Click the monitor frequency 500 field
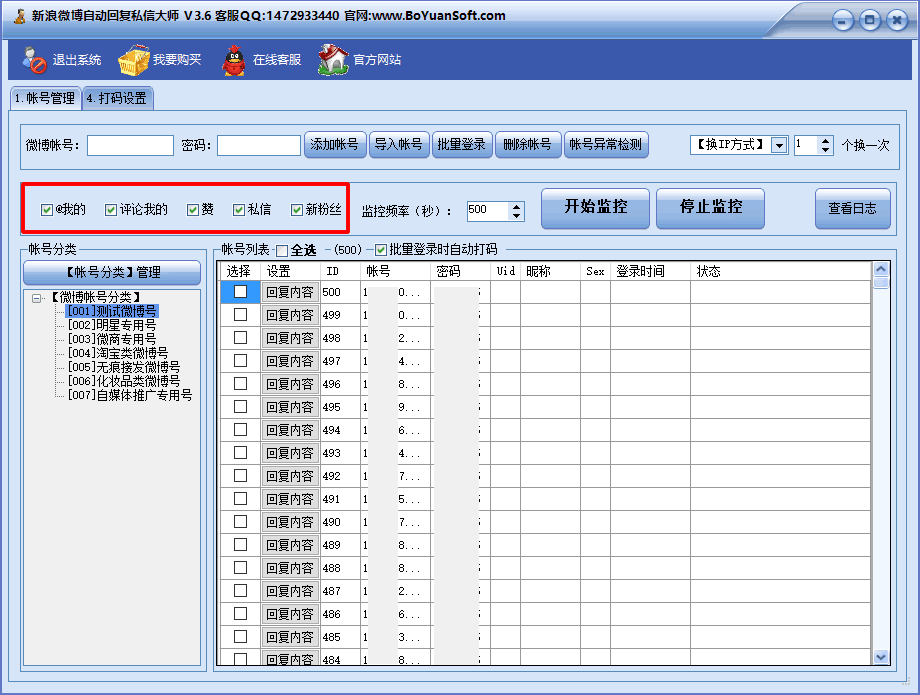920x695 pixels. (x=488, y=211)
